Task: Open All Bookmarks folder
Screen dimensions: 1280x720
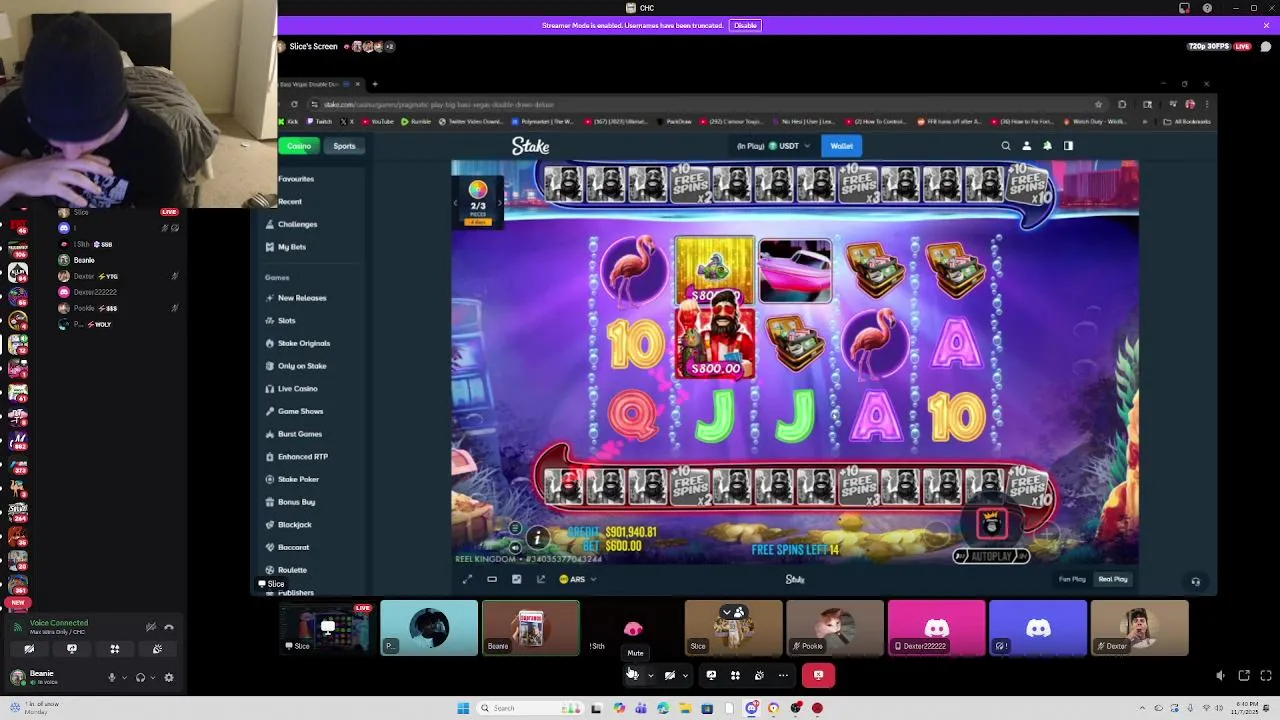Action: tap(1187, 122)
